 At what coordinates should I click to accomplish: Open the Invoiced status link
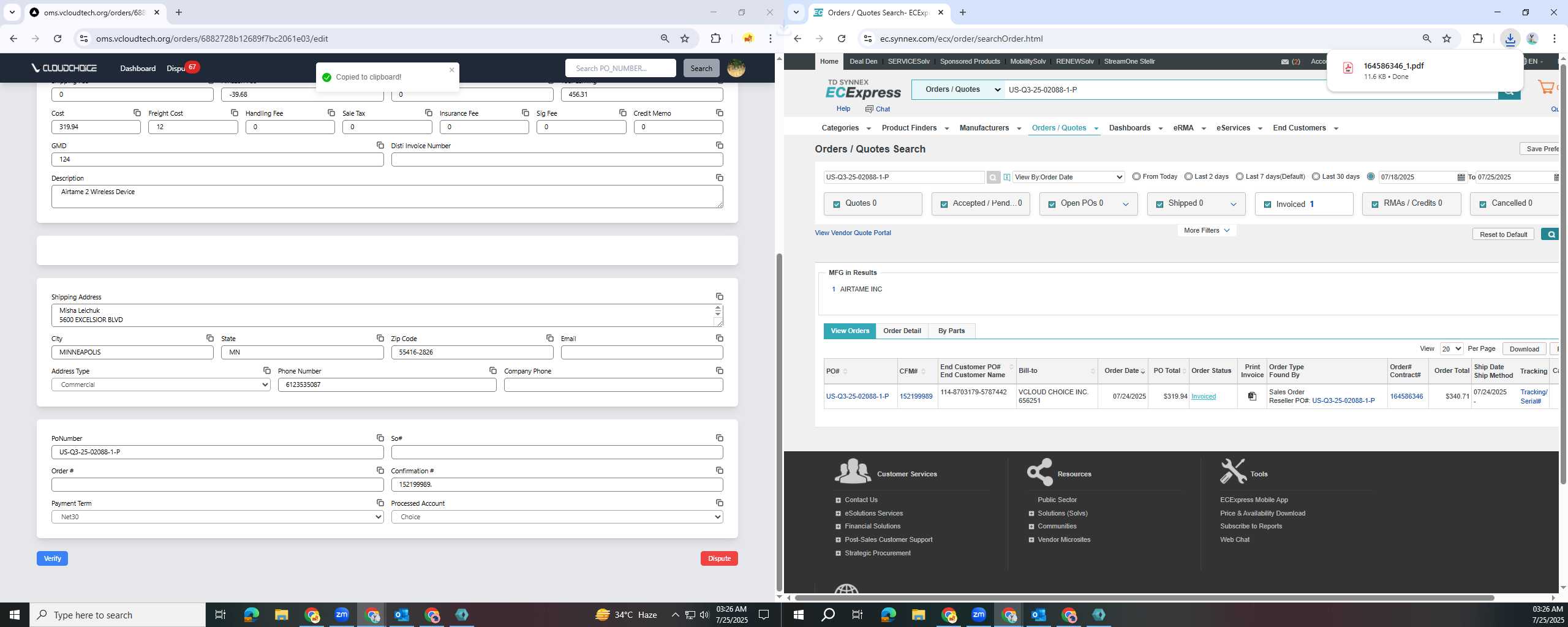pos(1203,396)
